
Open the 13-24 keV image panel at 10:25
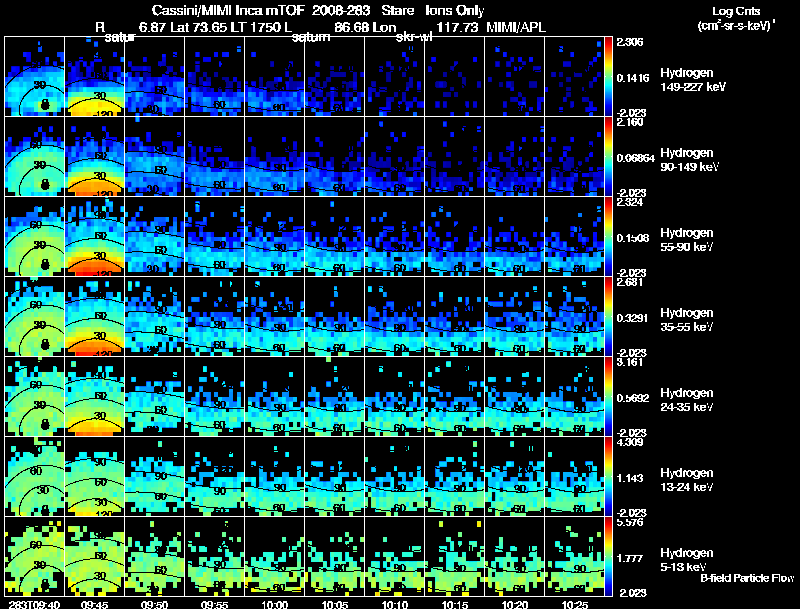[574, 476]
